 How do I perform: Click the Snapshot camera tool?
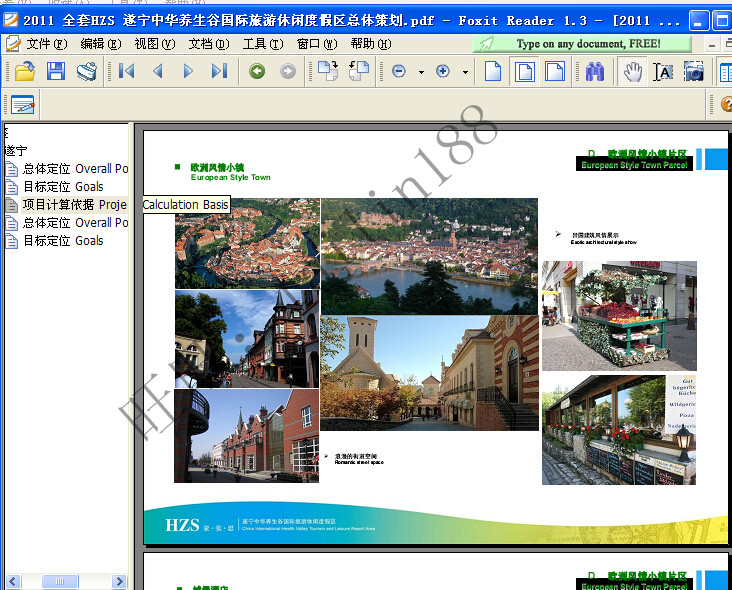click(x=694, y=71)
